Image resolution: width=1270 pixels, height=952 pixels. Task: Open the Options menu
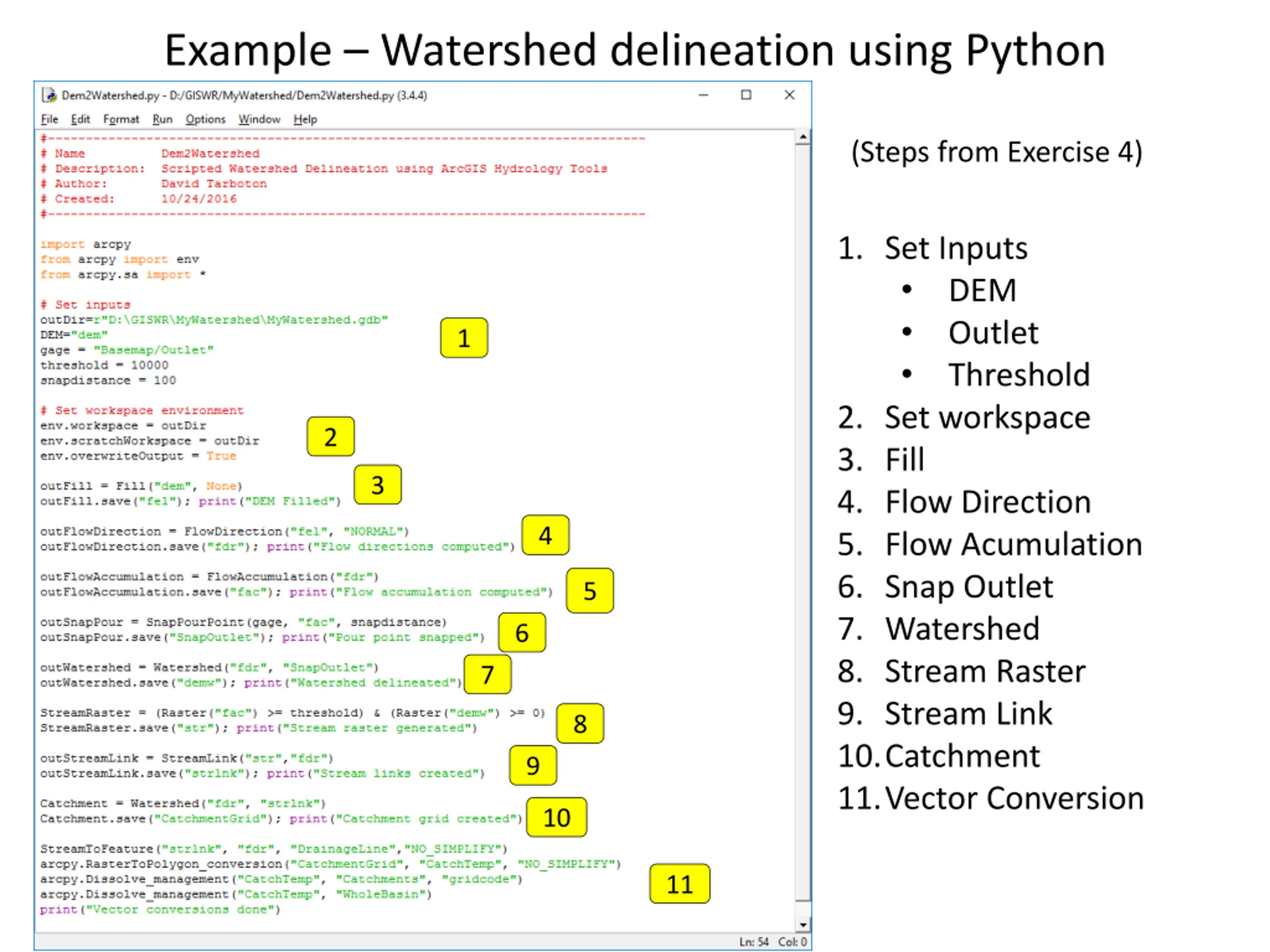click(x=205, y=119)
